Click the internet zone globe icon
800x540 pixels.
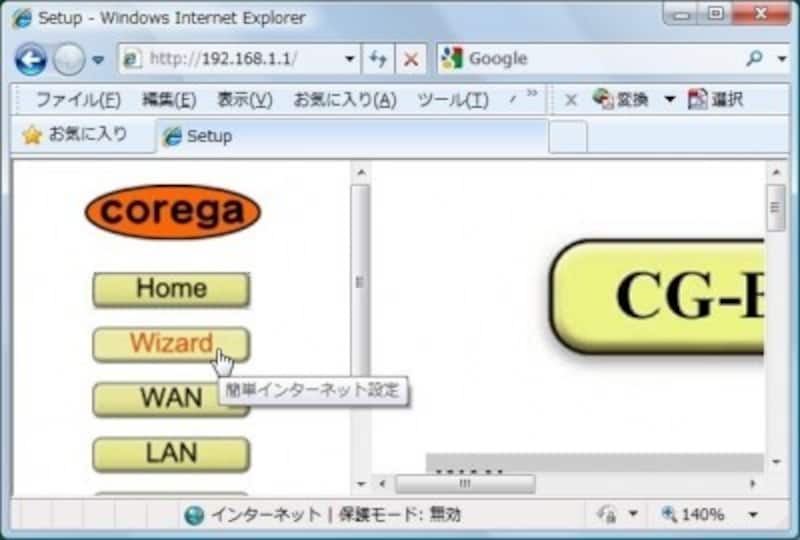(194, 516)
